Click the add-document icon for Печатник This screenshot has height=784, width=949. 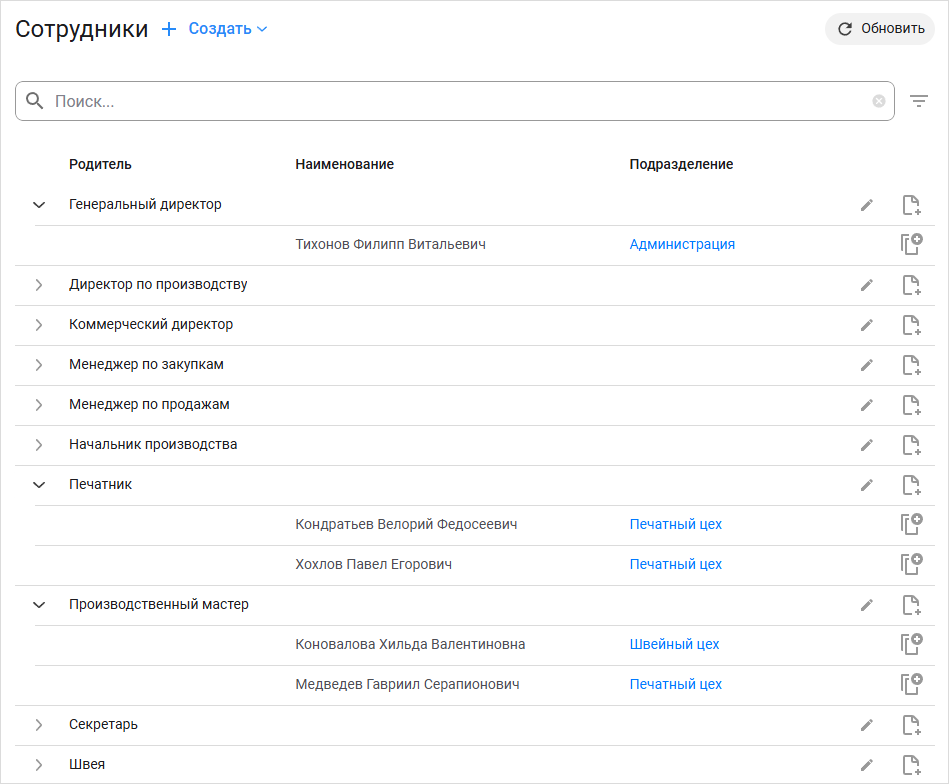911,485
